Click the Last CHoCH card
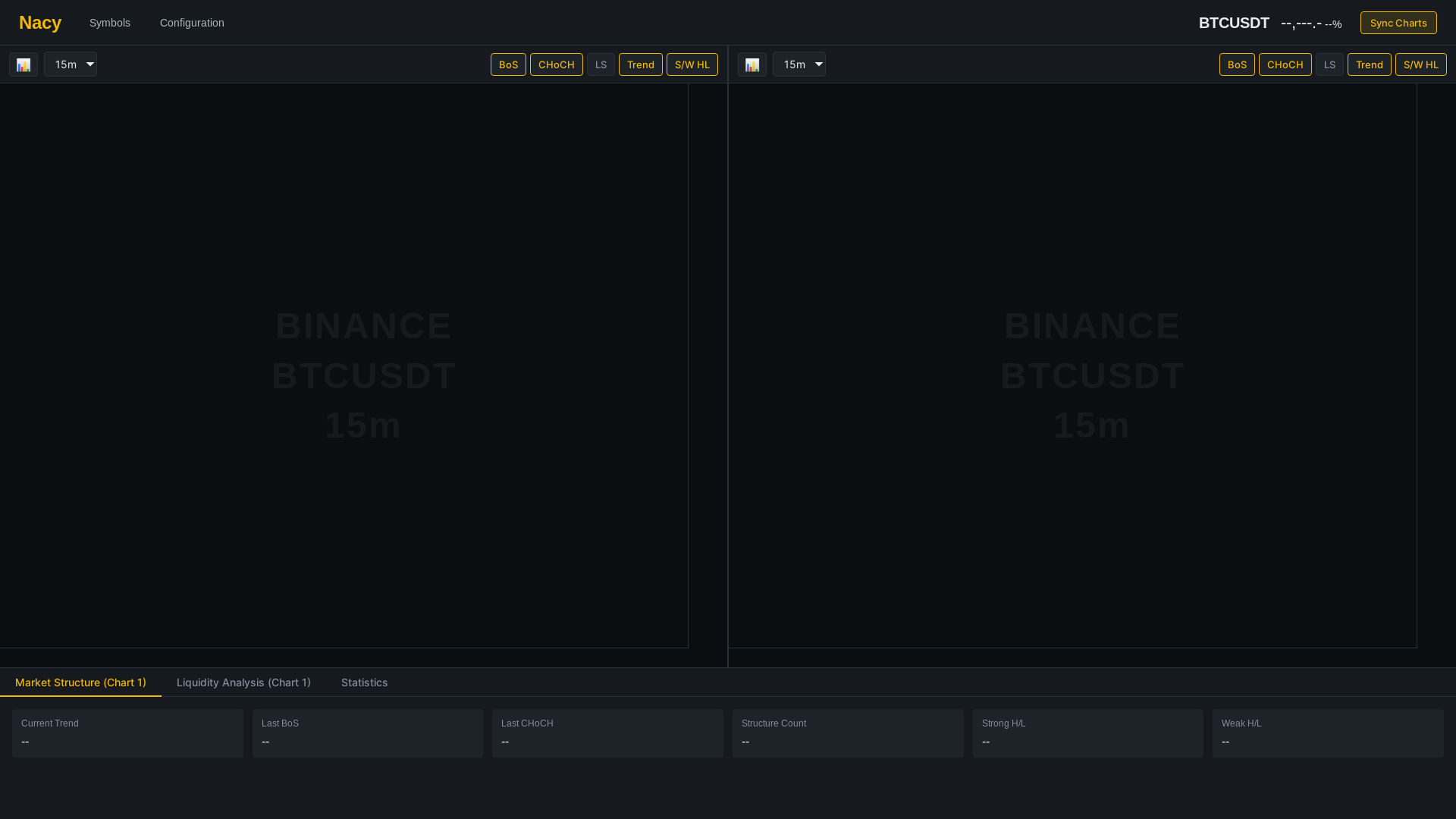This screenshot has width=1456, height=819. point(607,733)
